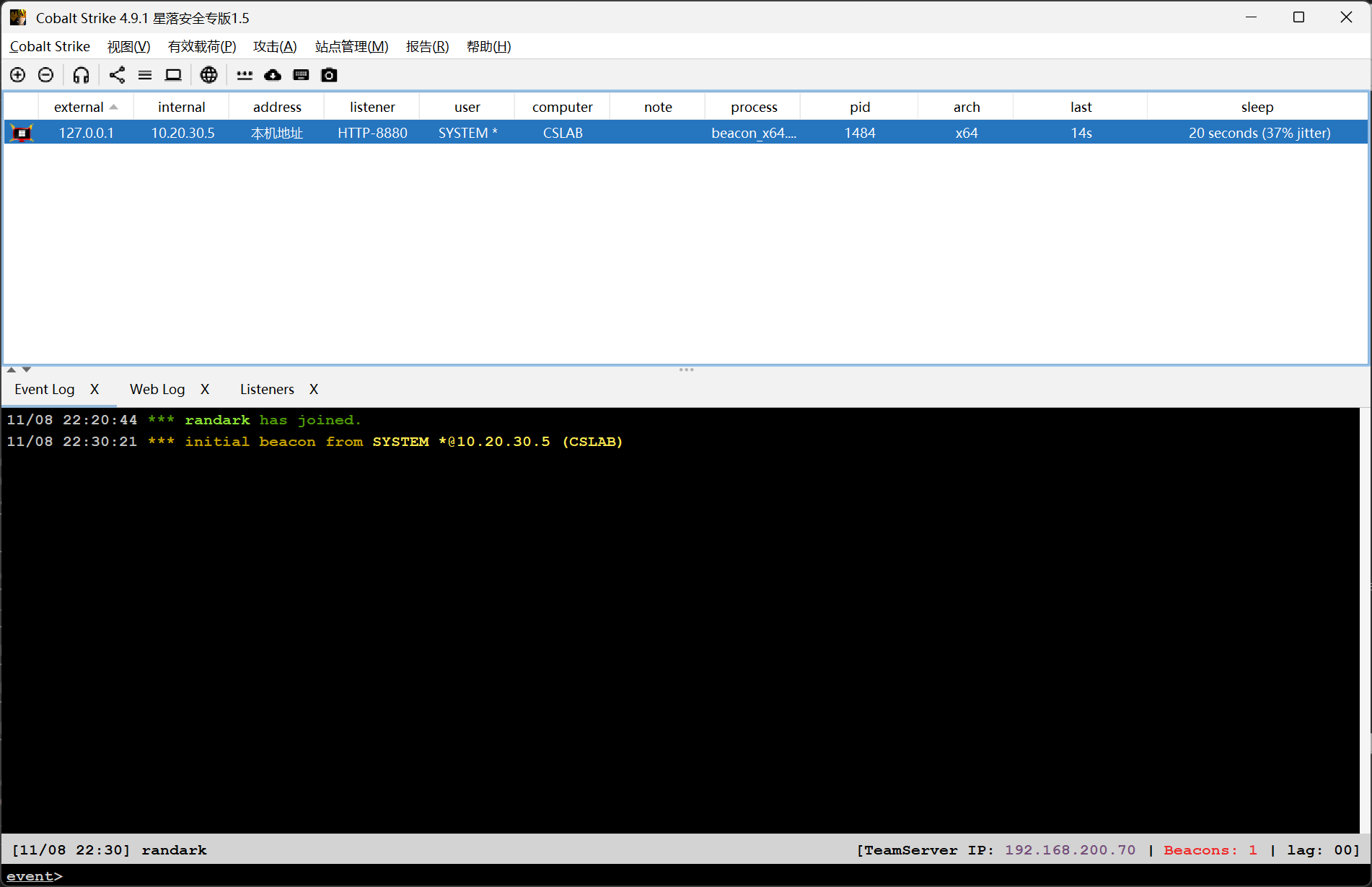Screen dimensions: 1372x887
Task: Open downloaded files via cloud icon
Action: pyautogui.click(x=273, y=75)
